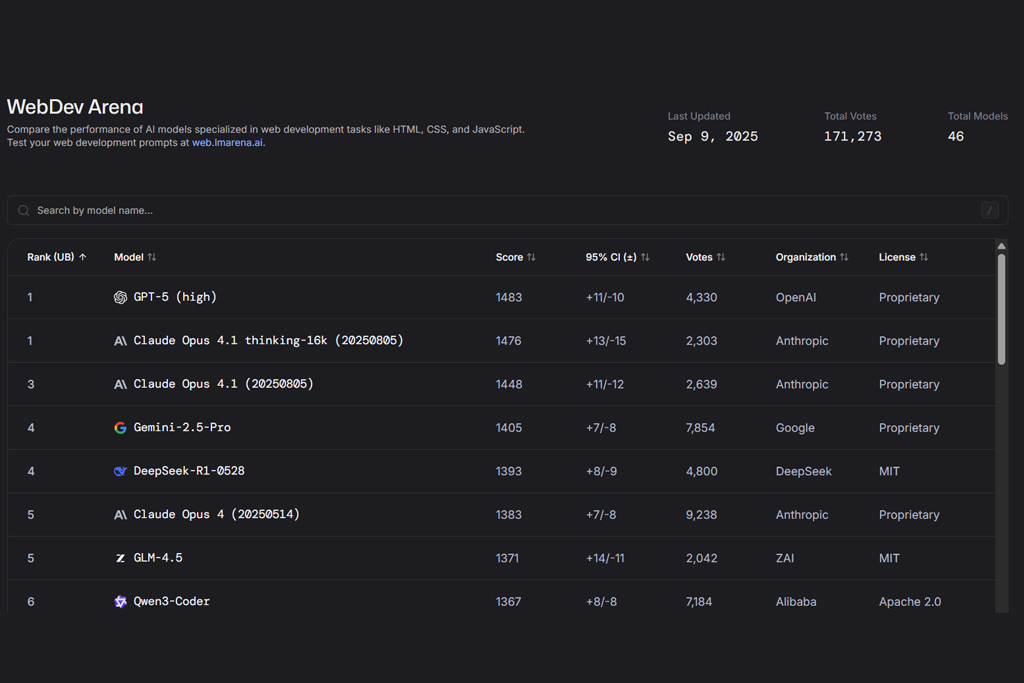1024x683 pixels.
Task: Sort the table by Model header label
Action: [x=129, y=257]
